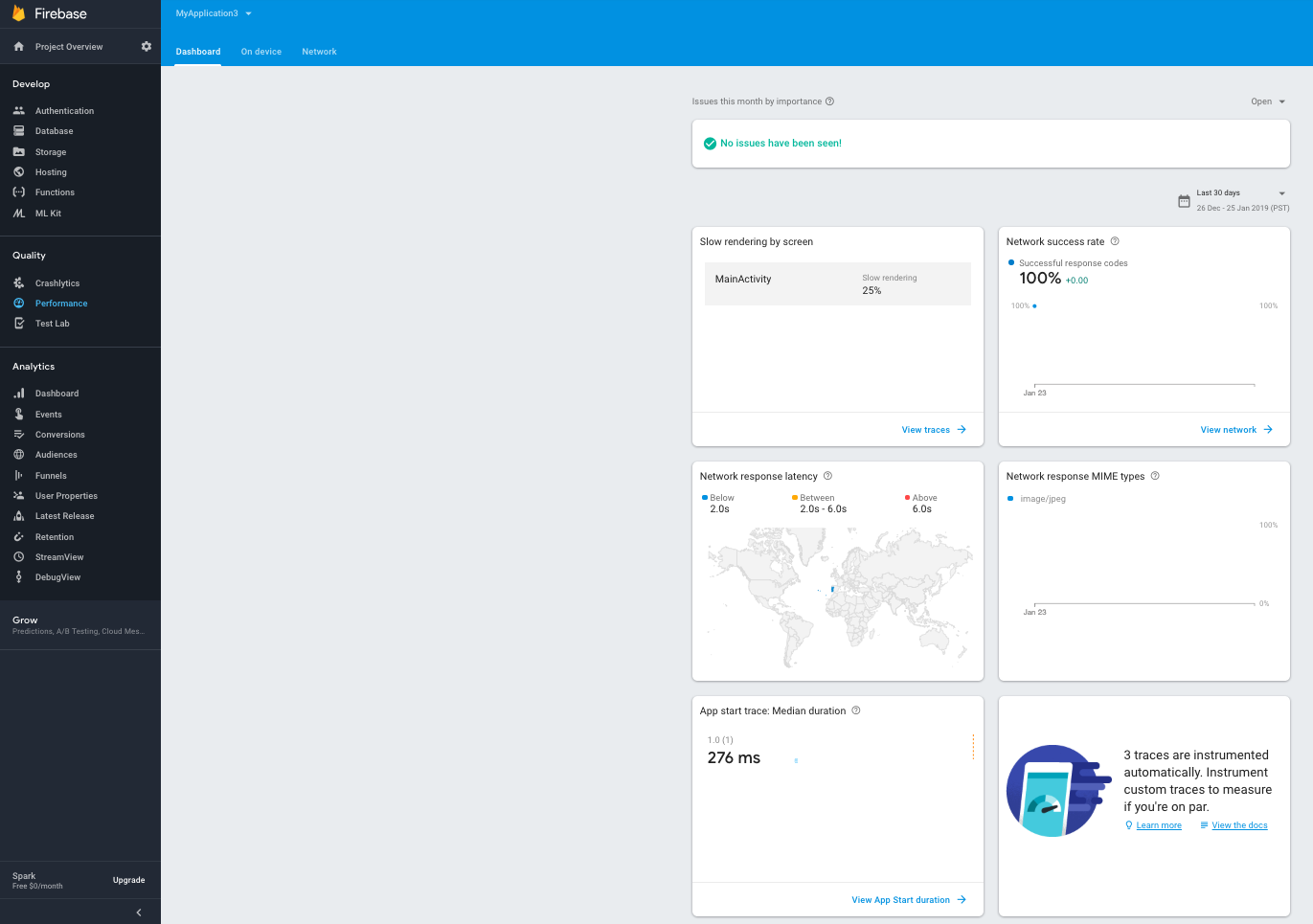Select the Performance section
The width and height of the screenshot is (1313, 924).
[59, 303]
